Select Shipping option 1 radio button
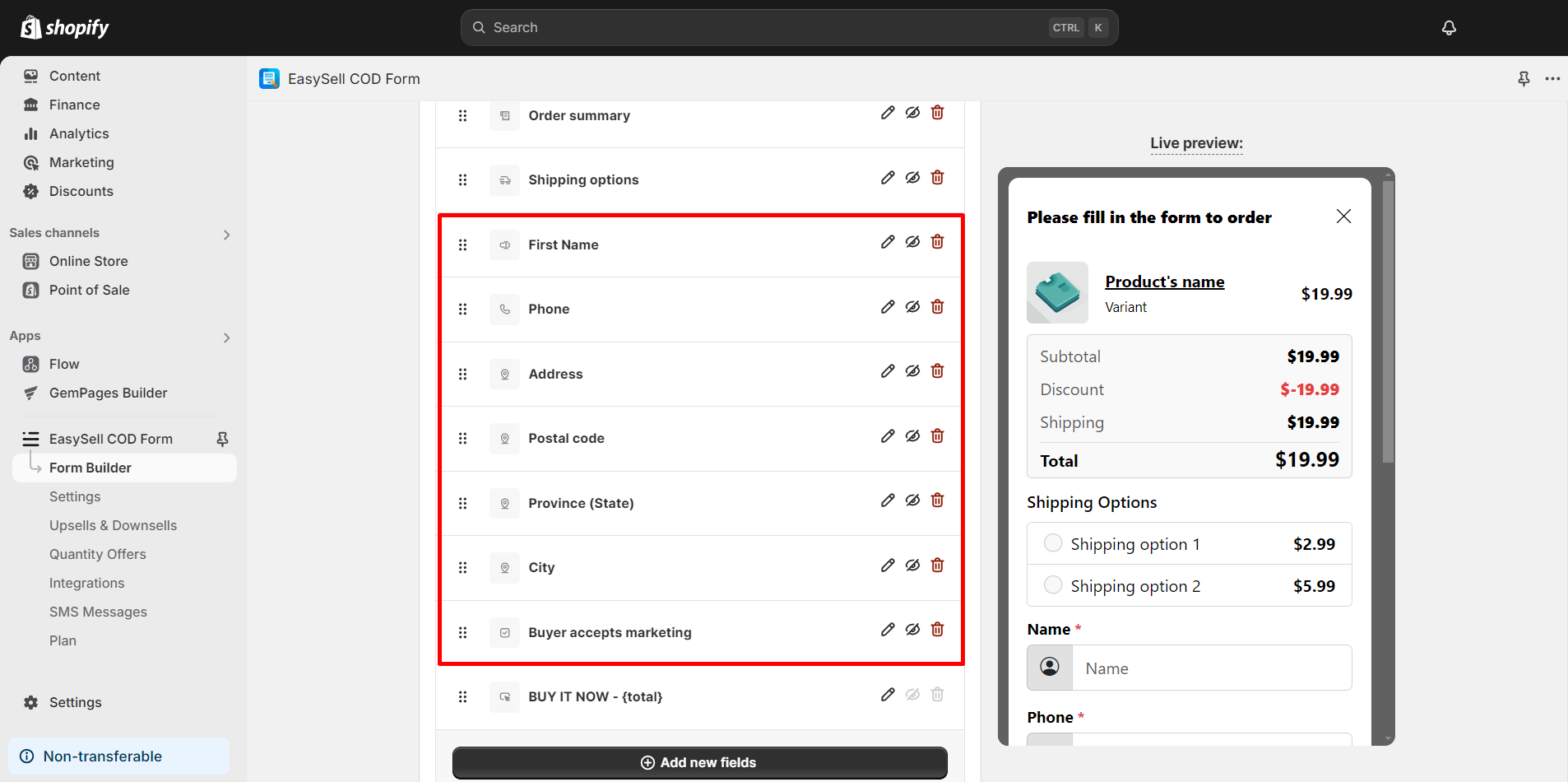The width and height of the screenshot is (1568, 782). (x=1052, y=542)
